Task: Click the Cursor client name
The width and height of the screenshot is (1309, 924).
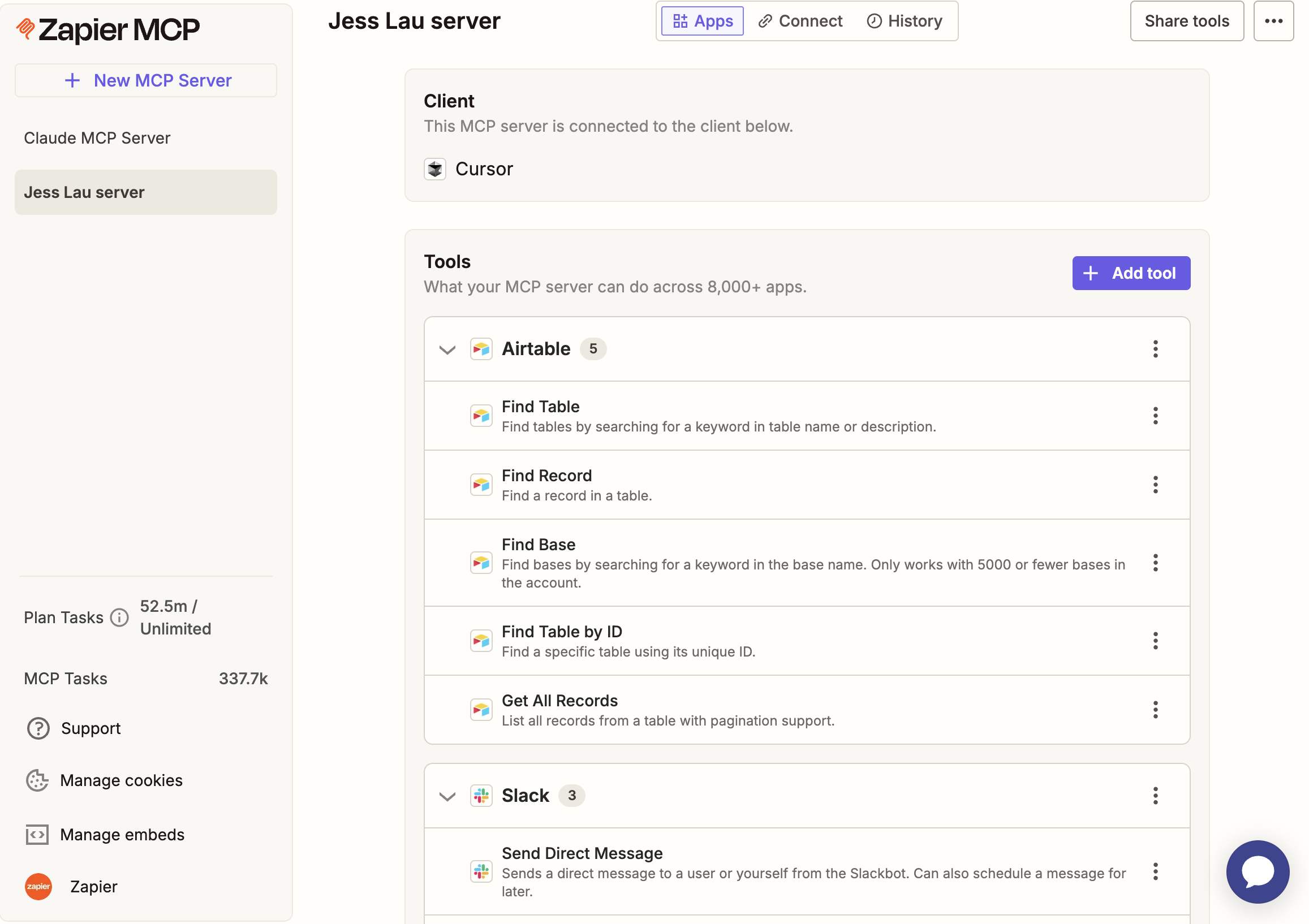Action: click(484, 169)
